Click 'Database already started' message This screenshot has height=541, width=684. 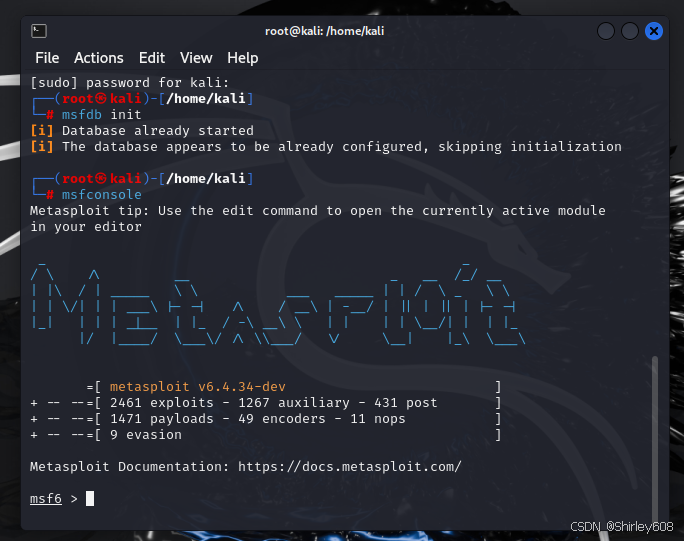[157, 131]
